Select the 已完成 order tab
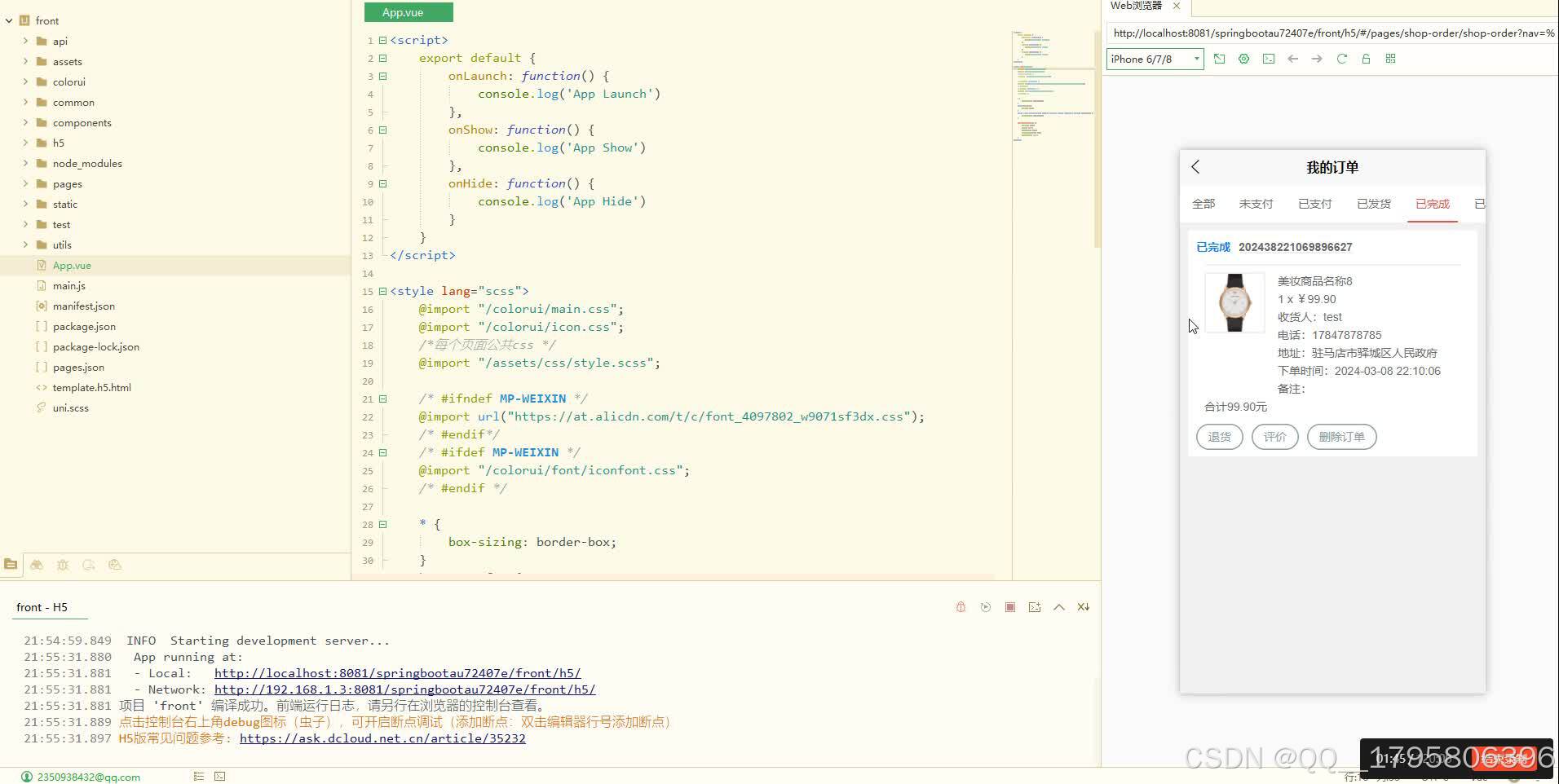Viewport: 1559px width, 784px height. click(x=1433, y=204)
